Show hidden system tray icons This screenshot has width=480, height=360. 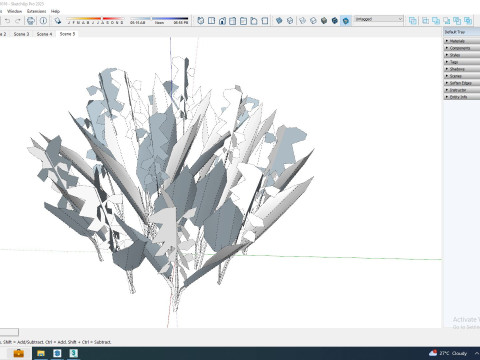(x=477, y=353)
